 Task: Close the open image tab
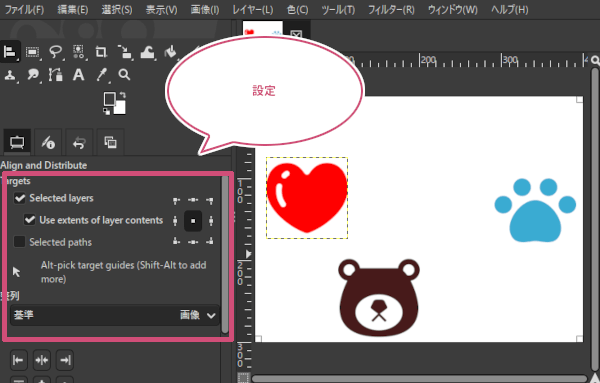point(296,35)
